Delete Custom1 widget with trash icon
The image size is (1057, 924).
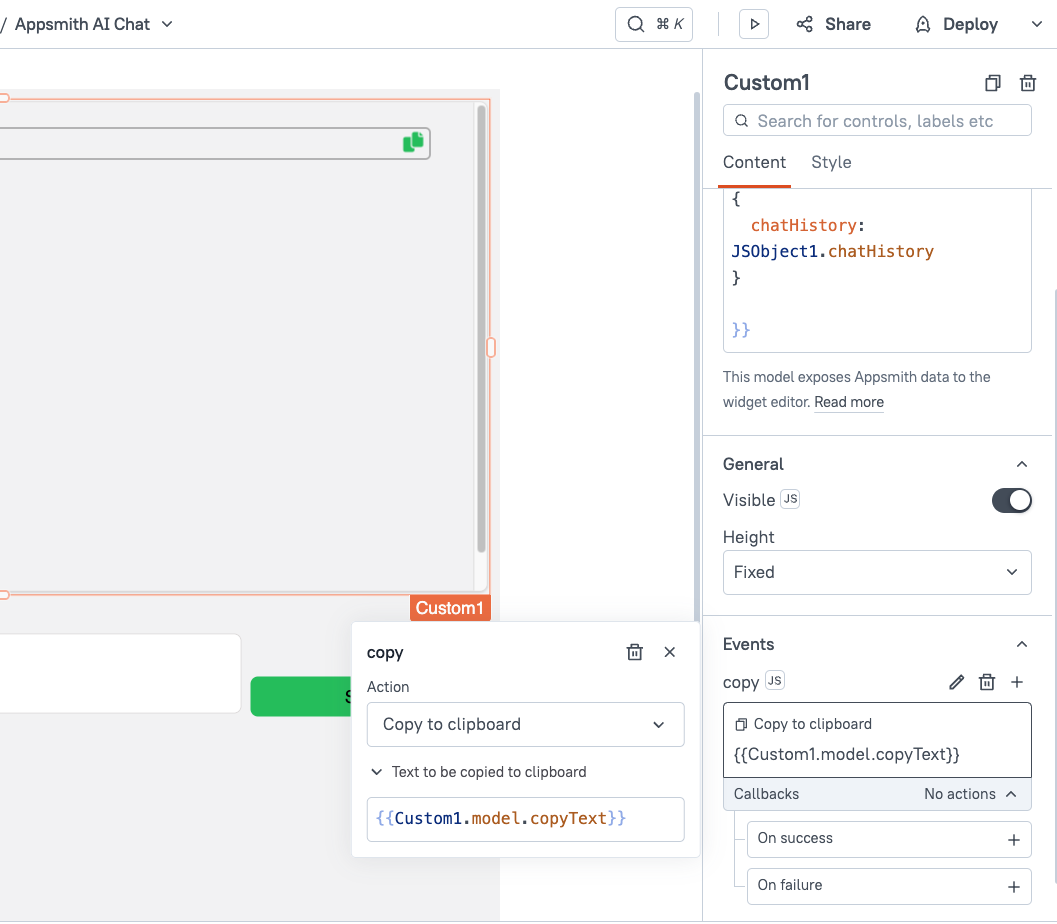tap(1028, 83)
